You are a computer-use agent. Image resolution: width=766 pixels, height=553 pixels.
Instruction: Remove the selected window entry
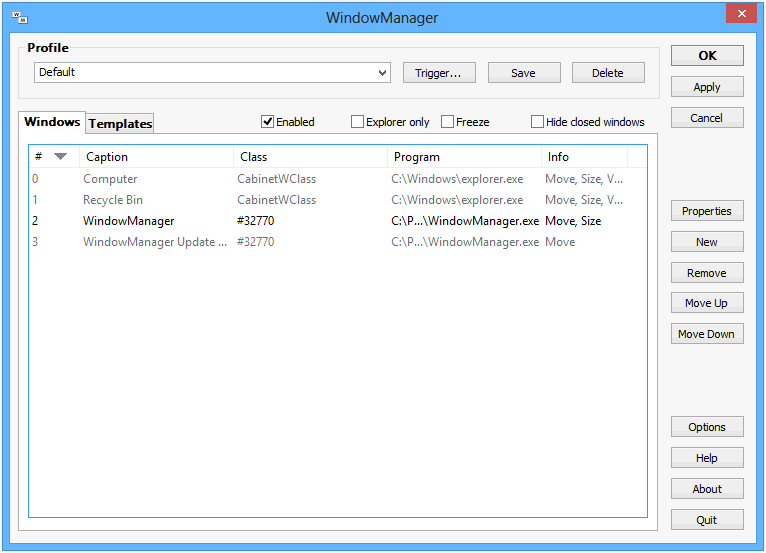707,273
